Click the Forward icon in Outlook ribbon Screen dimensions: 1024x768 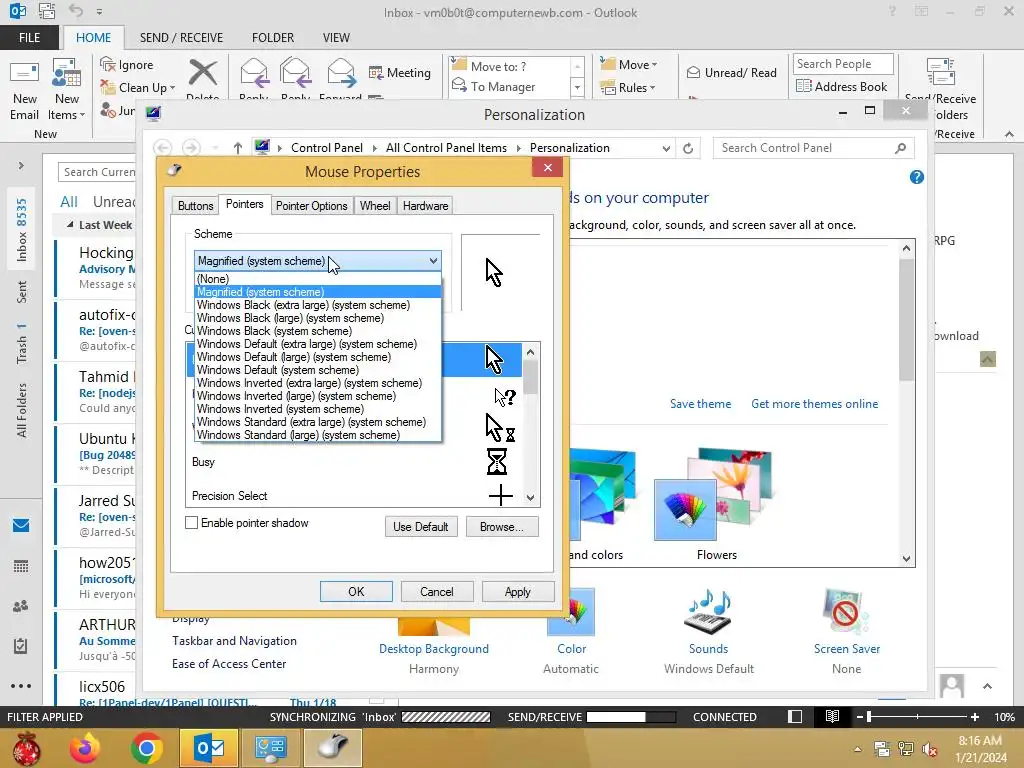[x=341, y=73]
